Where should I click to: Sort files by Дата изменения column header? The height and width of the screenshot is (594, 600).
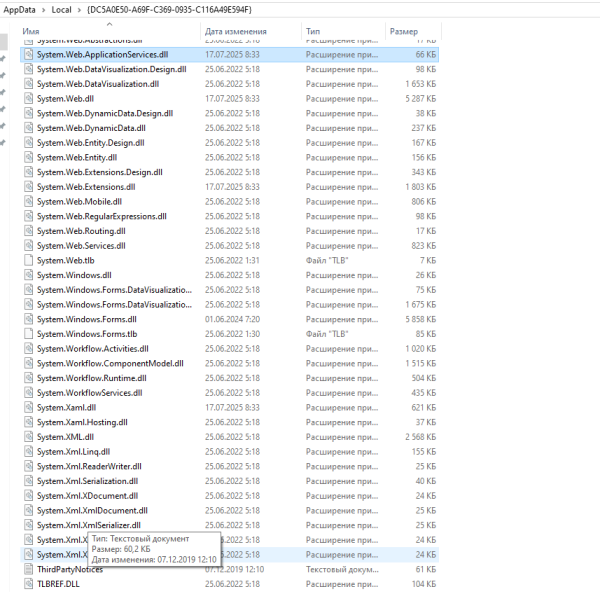coord(236,31)
